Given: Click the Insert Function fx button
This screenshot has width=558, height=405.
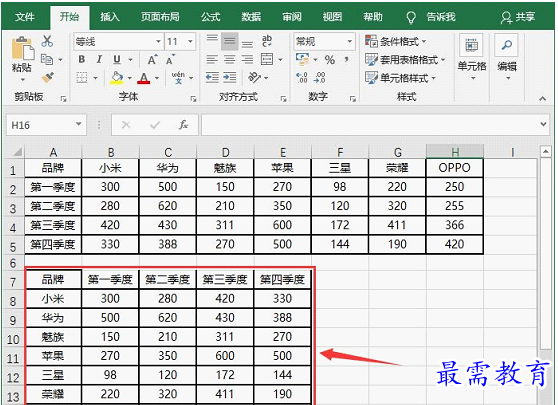Looking at the screenshot, I should 183,125.
